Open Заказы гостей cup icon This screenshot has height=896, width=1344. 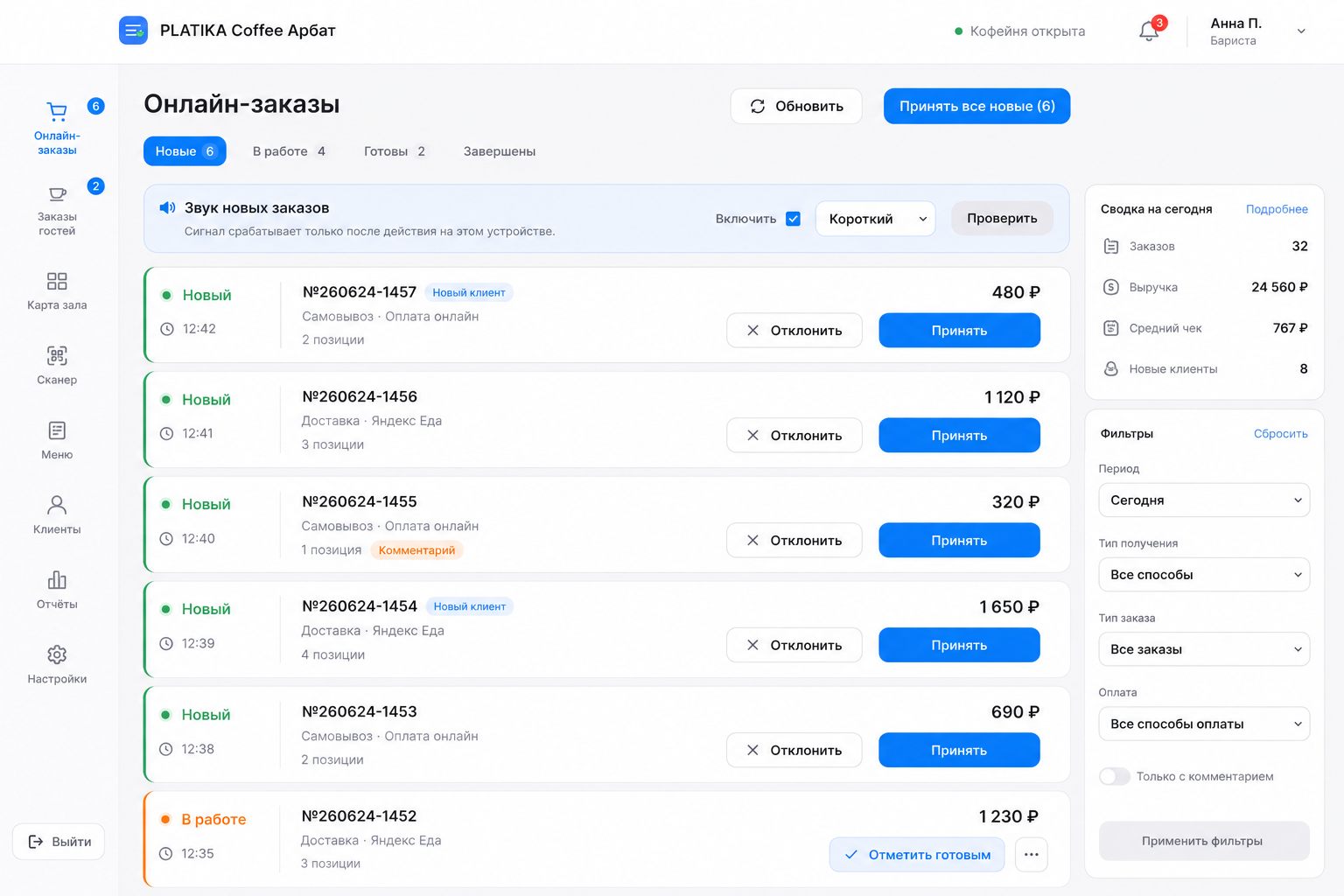57,193
